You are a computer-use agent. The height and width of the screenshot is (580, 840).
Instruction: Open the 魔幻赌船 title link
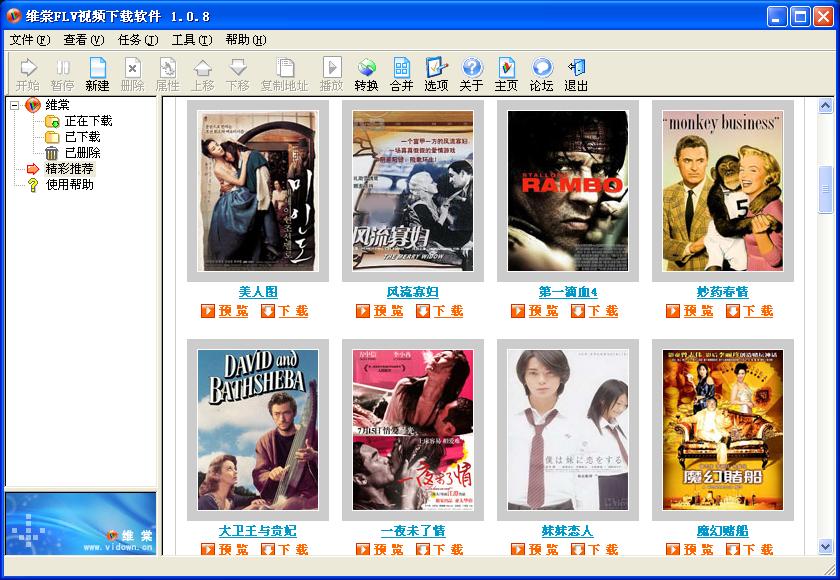point(723,531)
